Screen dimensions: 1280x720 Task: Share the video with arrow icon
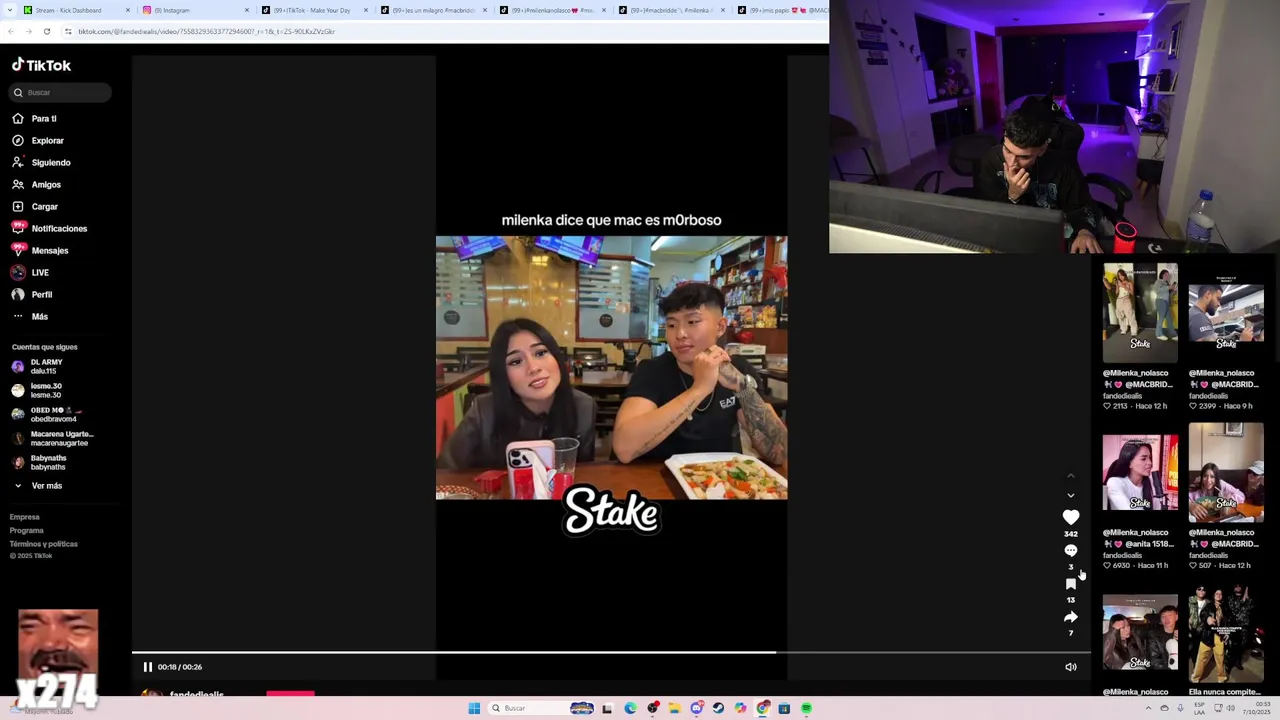1071,617
